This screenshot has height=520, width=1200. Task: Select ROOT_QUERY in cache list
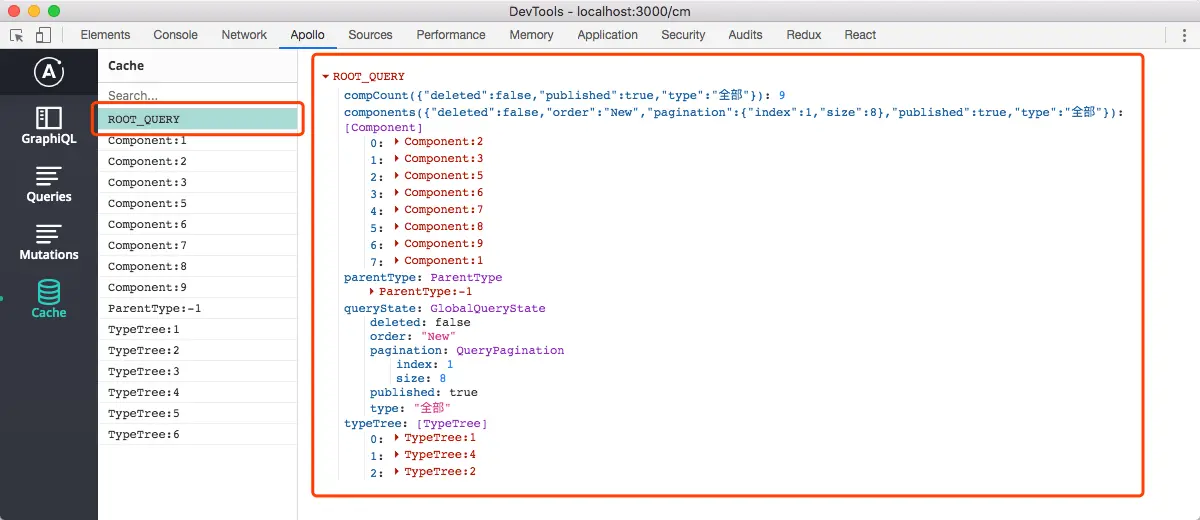click(198, 119)
